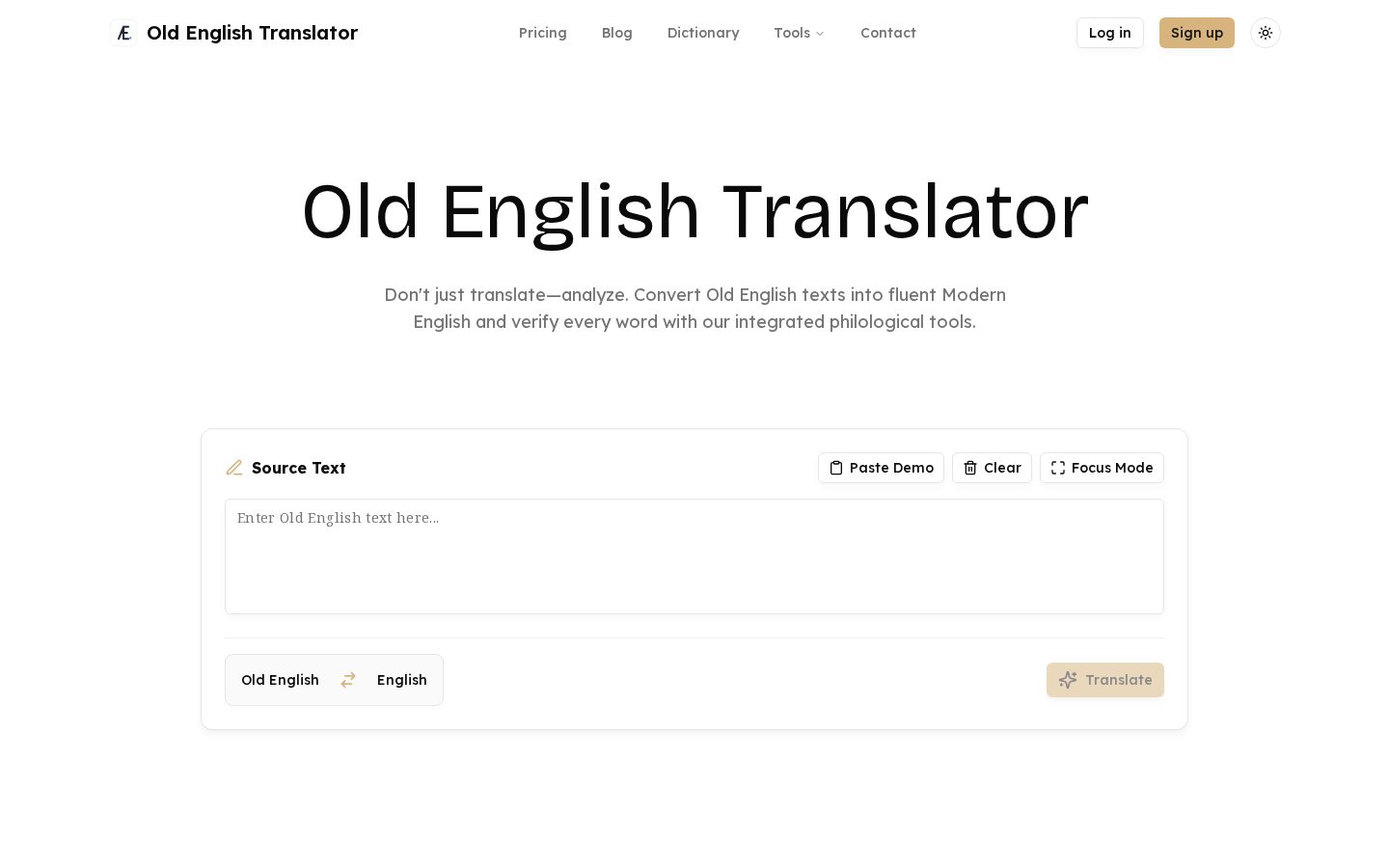Click the swap languages arrows icon
Screen dimensions: 1389x868
coord(348,680)
